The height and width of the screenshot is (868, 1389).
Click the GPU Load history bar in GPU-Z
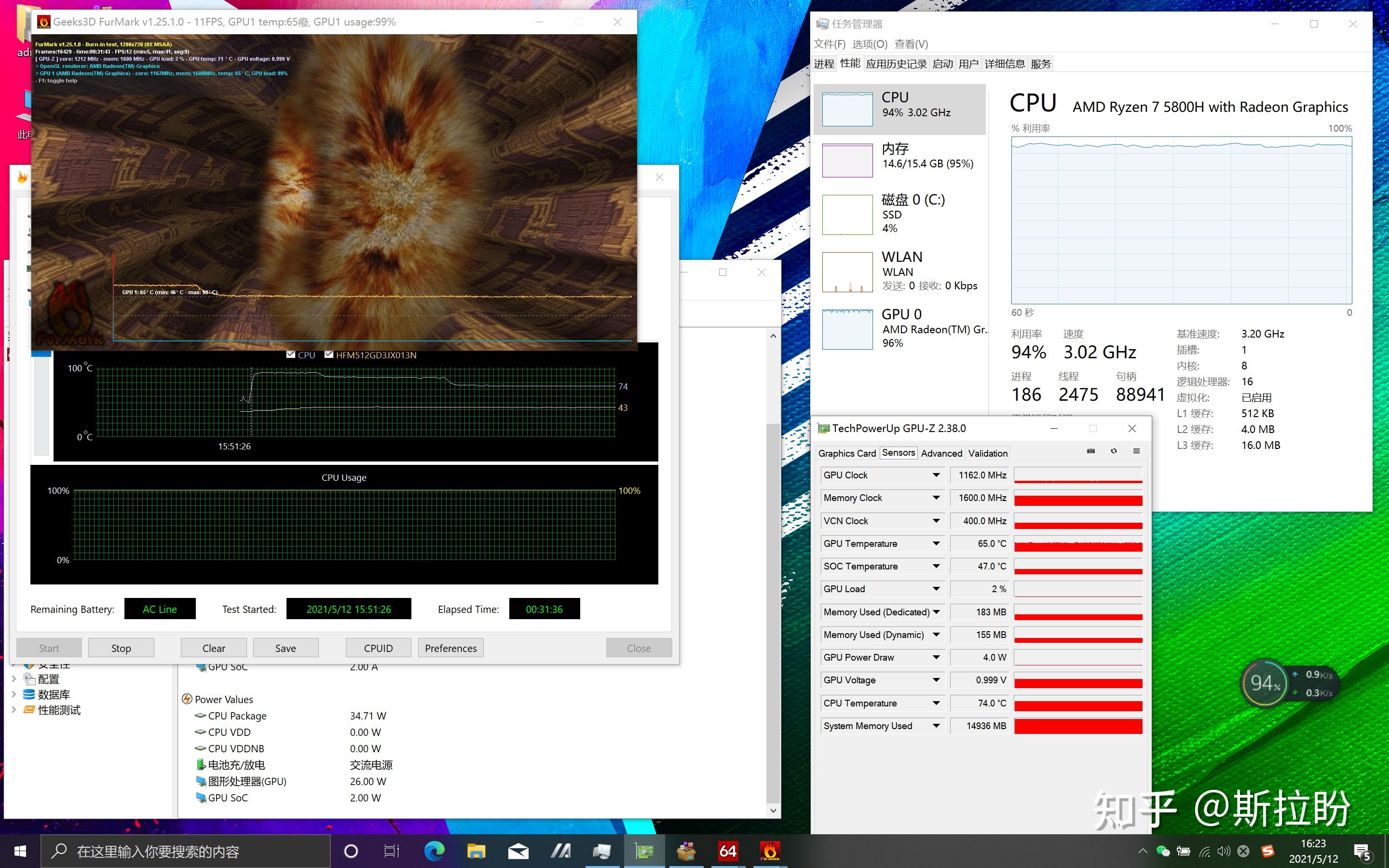[x=1078, y=588]
